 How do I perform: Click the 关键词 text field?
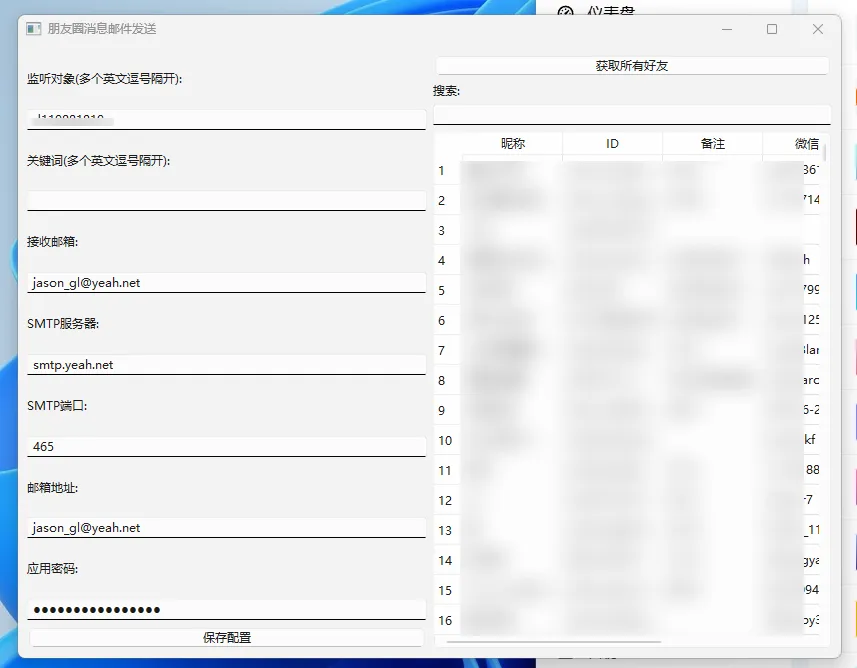click(x=226, y=201)
